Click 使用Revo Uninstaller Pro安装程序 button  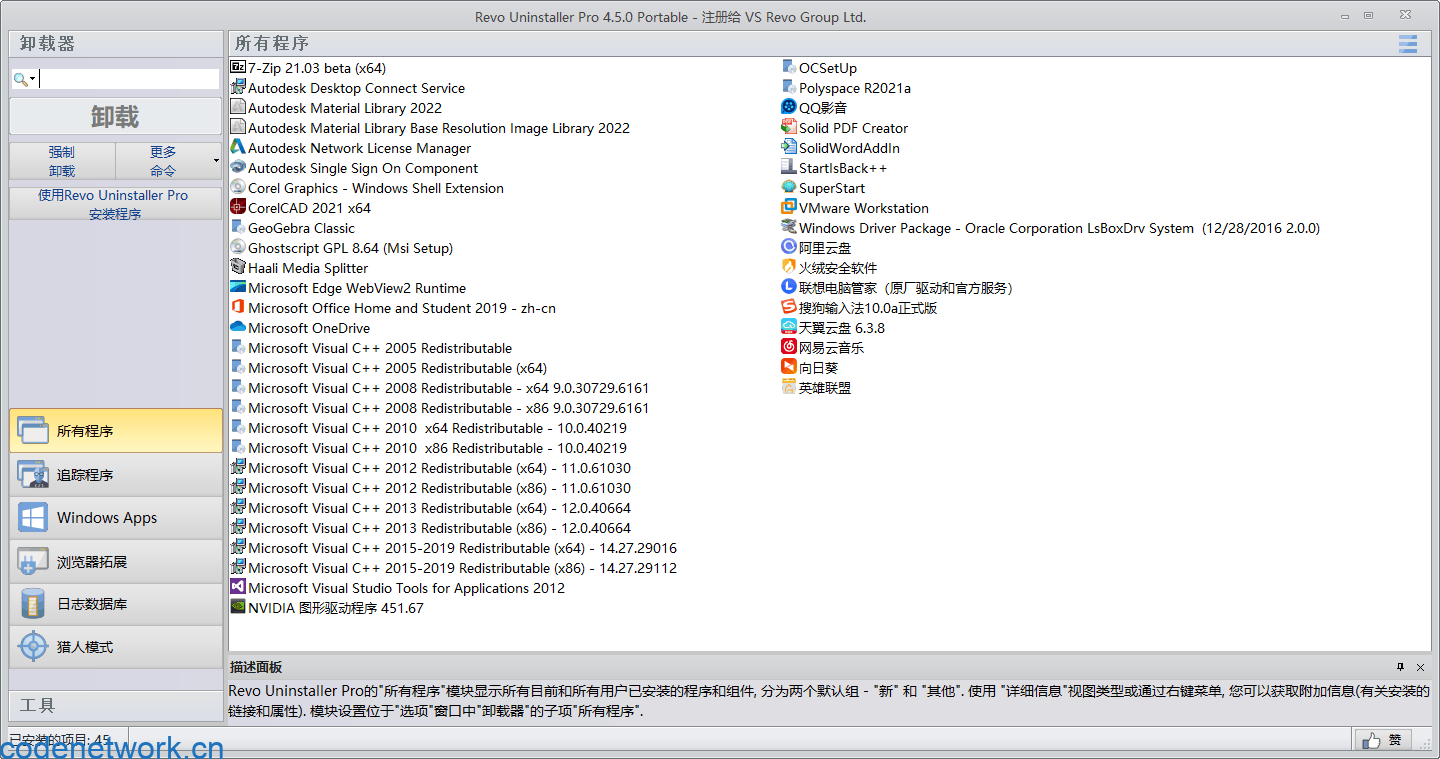tap(115, 204)
